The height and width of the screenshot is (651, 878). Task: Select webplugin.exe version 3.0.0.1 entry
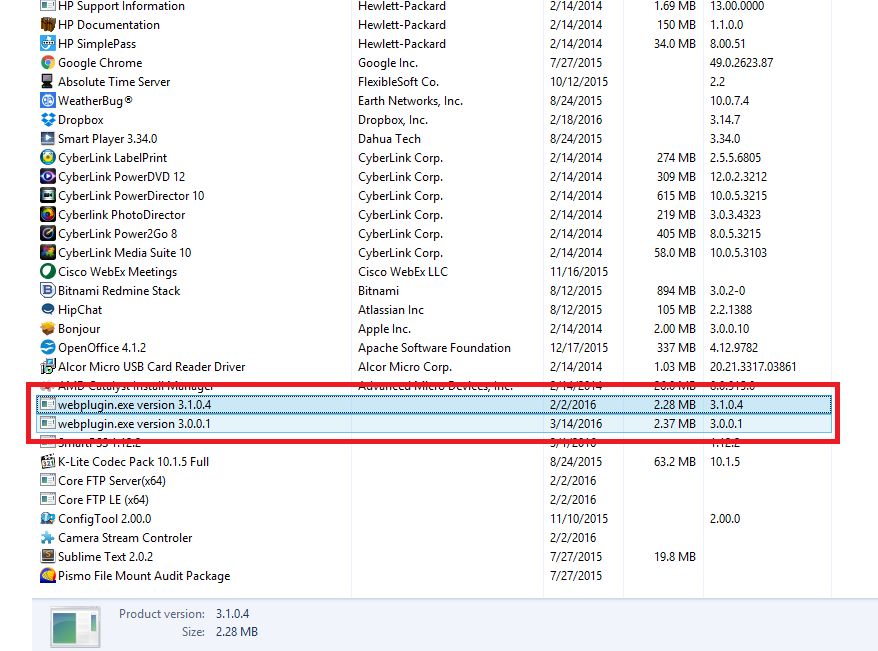click(434, 424)
